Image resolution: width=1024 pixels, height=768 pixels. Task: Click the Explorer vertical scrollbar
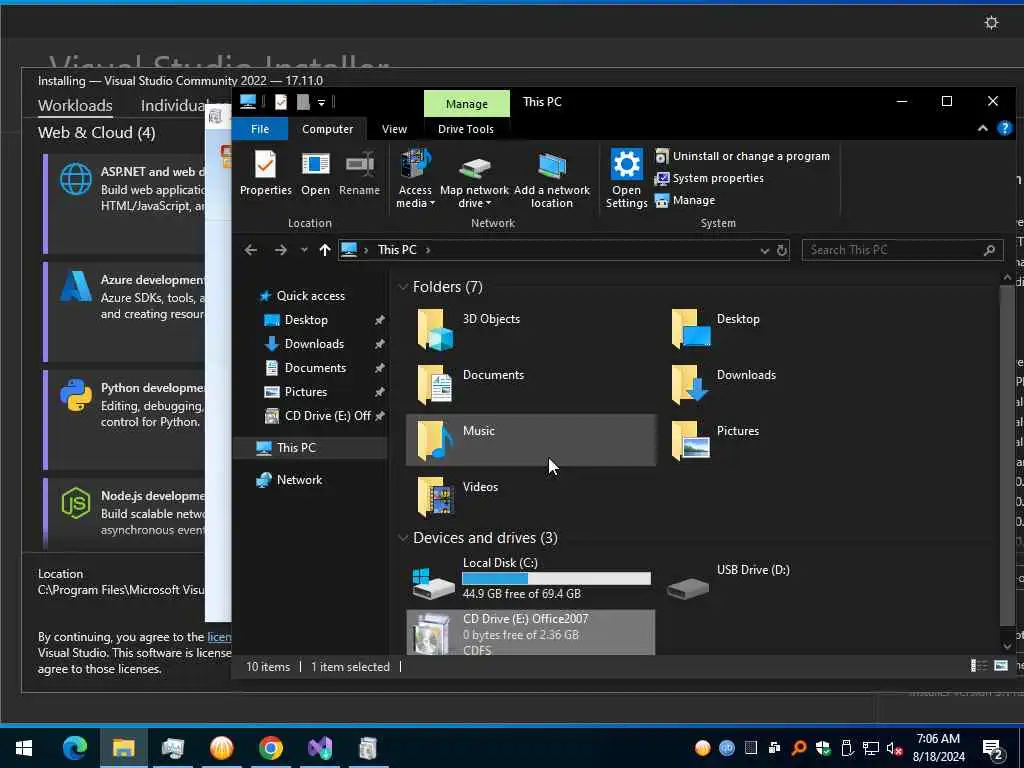pyautogui.click(x=1006, y=457)
